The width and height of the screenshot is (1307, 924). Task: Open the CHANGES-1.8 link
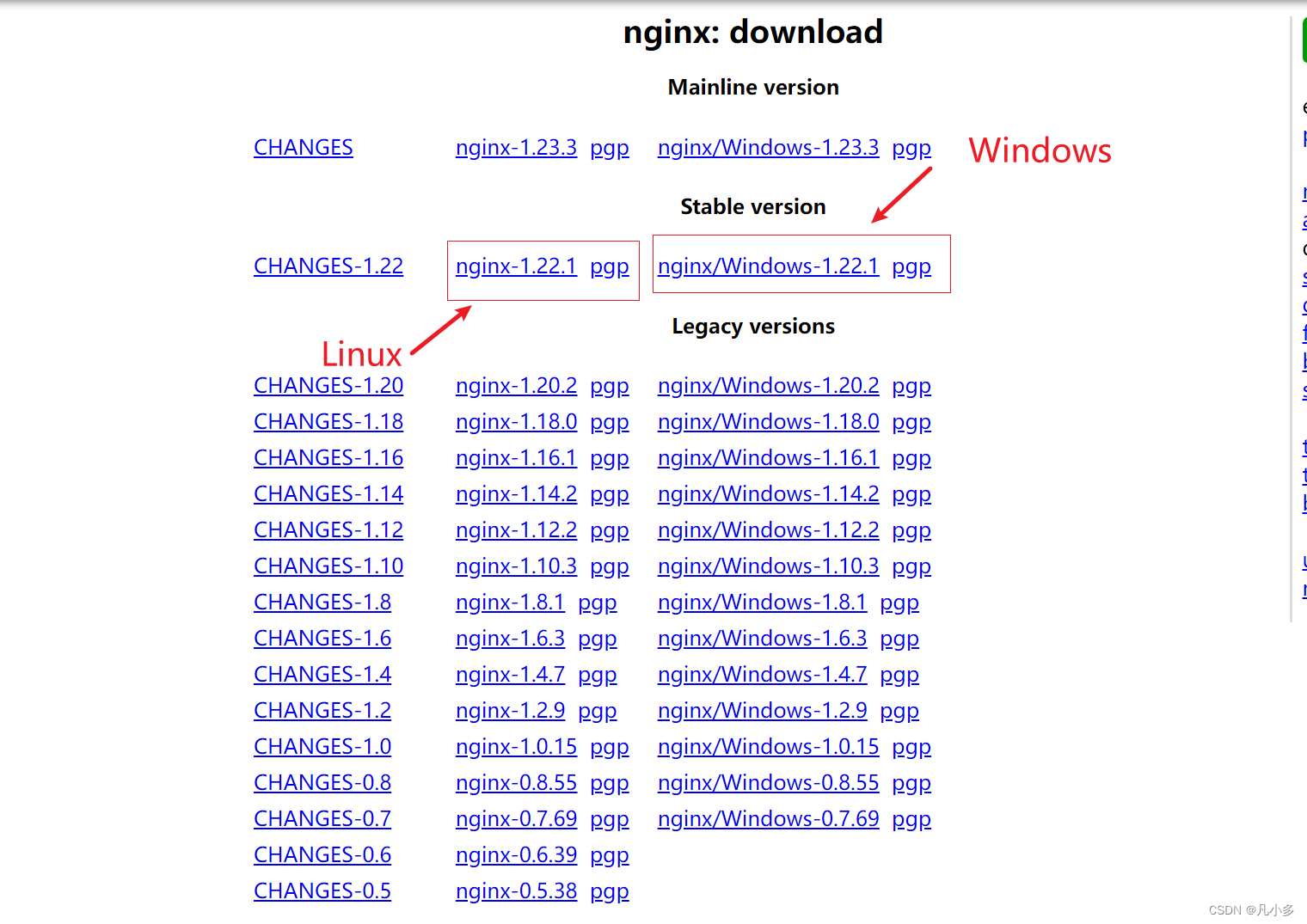(x=322, y=603)
